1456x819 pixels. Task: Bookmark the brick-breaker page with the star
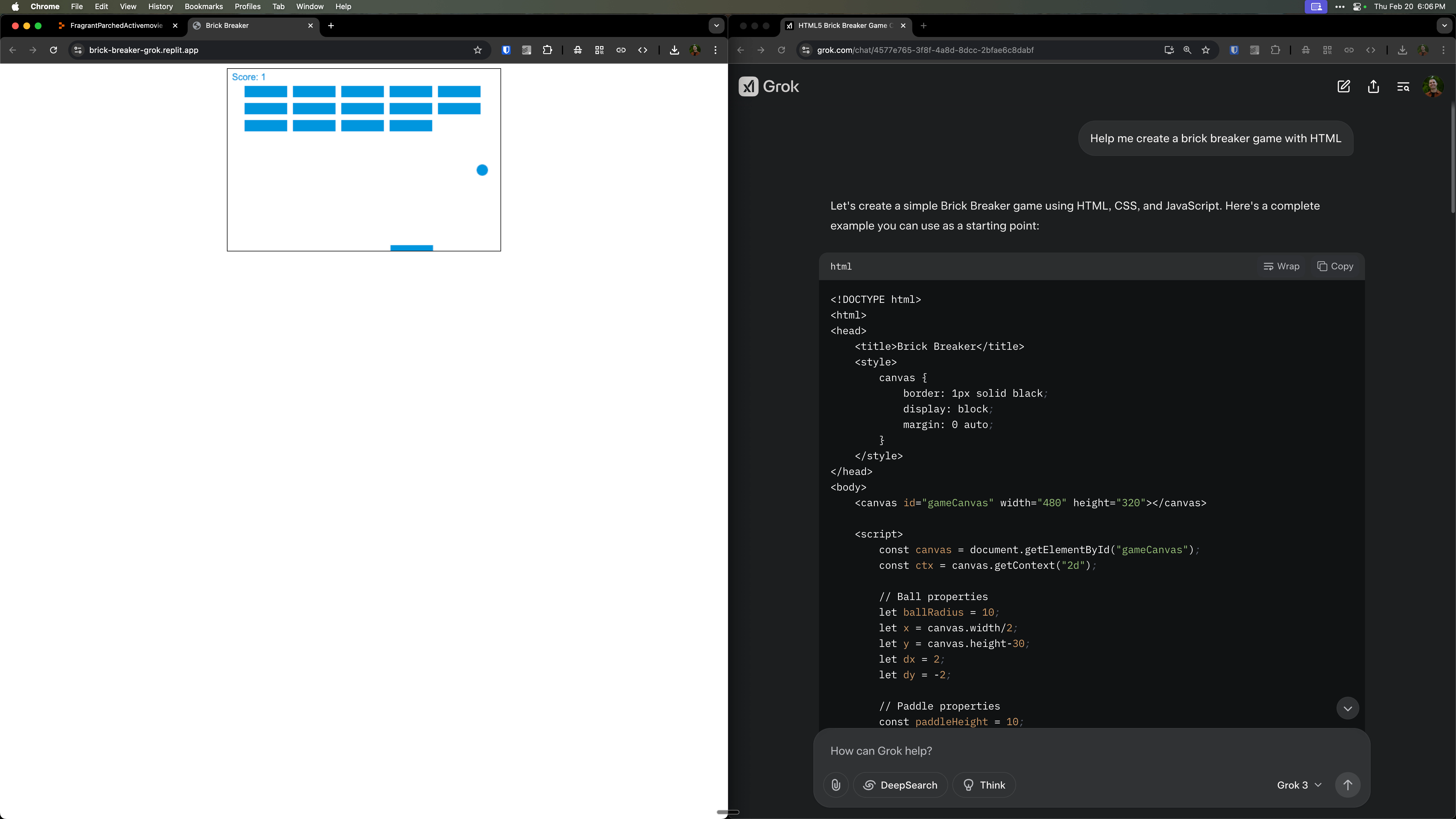click(x=478, y=50)
